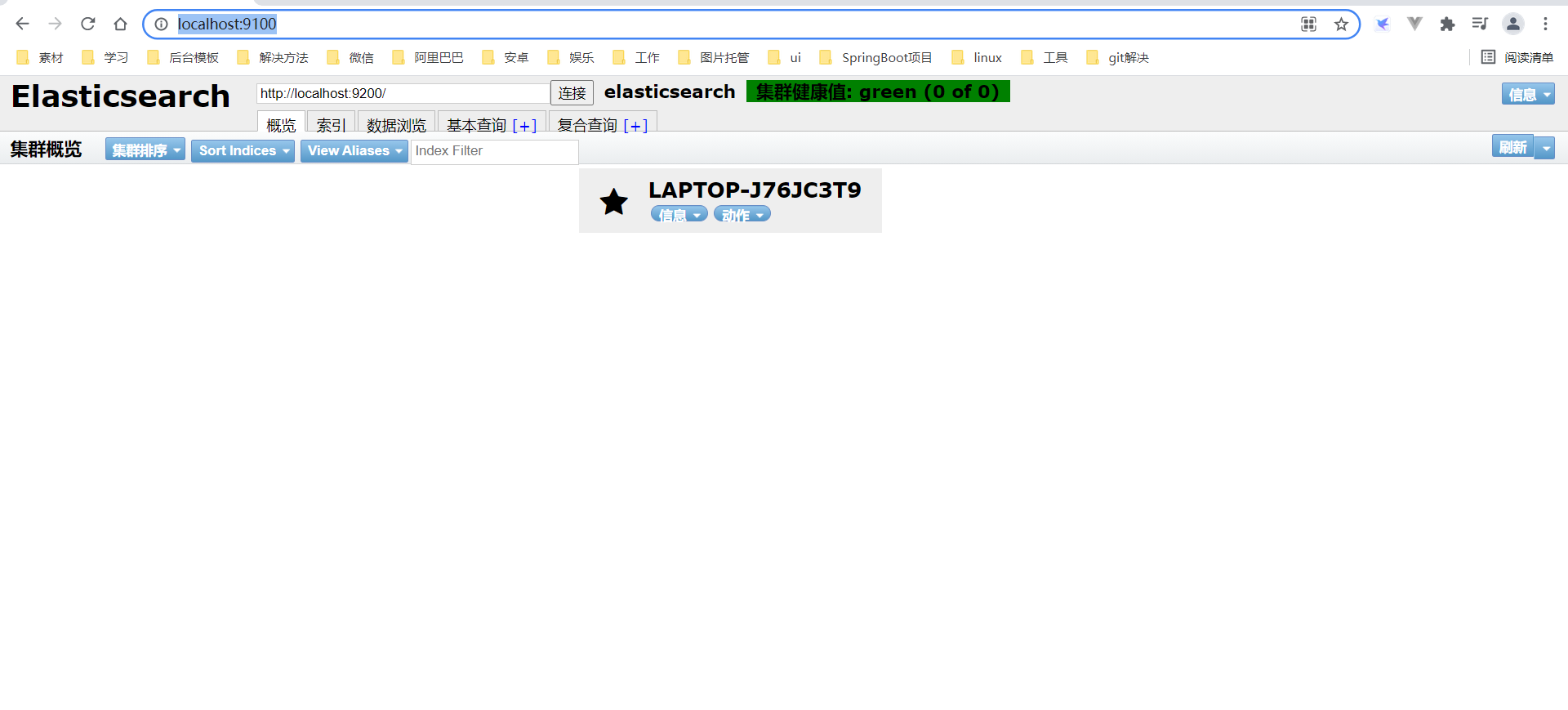1568x710 pixels.
Task: Open the Sort Indices dropdown
Action: click(243, 150)
